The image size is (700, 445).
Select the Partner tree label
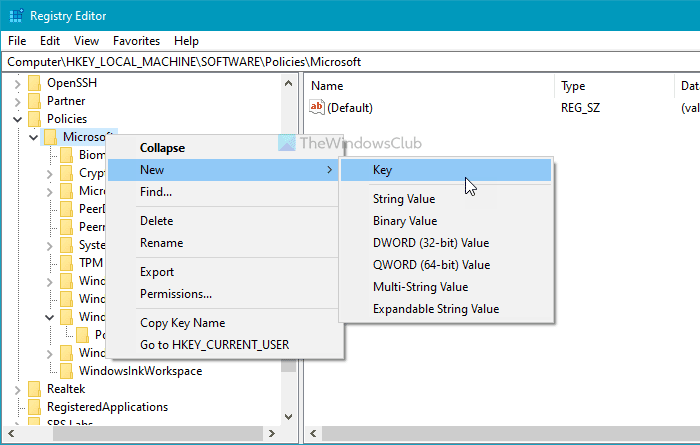tap(66, 101)
